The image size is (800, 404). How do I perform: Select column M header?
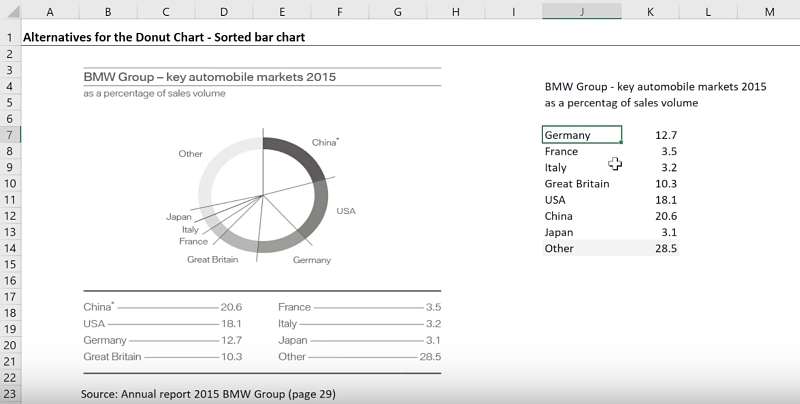tap(769, 10)
